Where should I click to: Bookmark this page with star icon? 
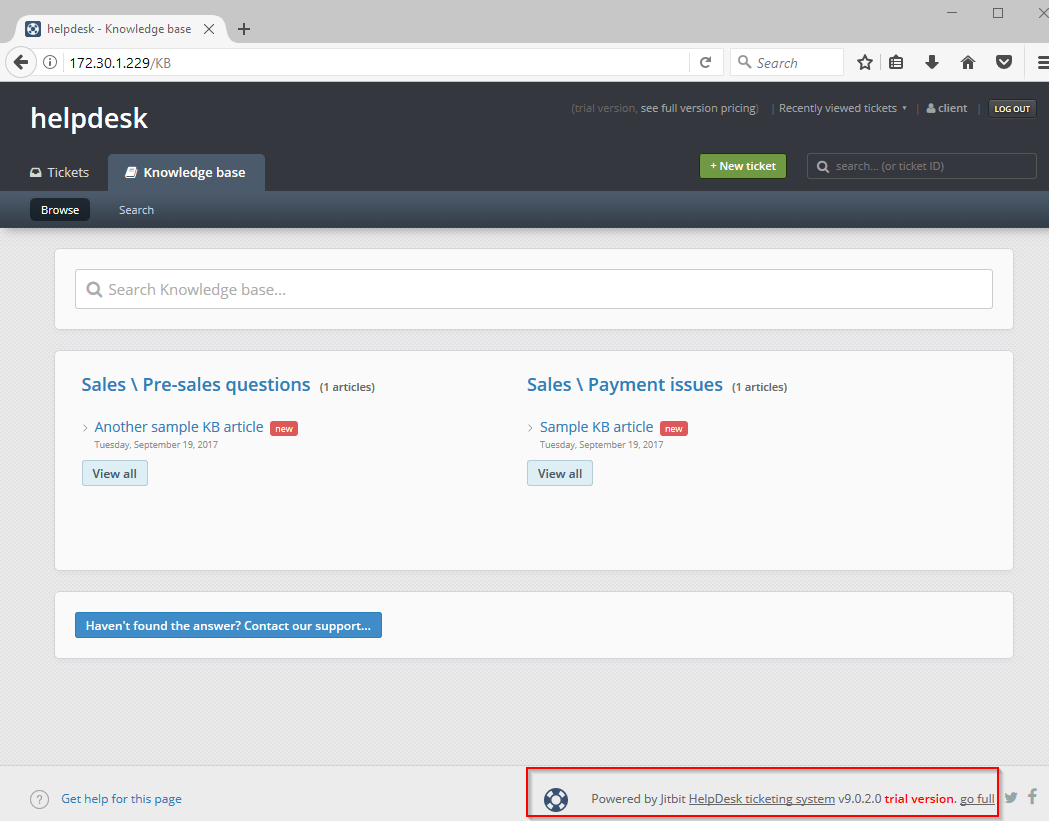tap(865, 63)
